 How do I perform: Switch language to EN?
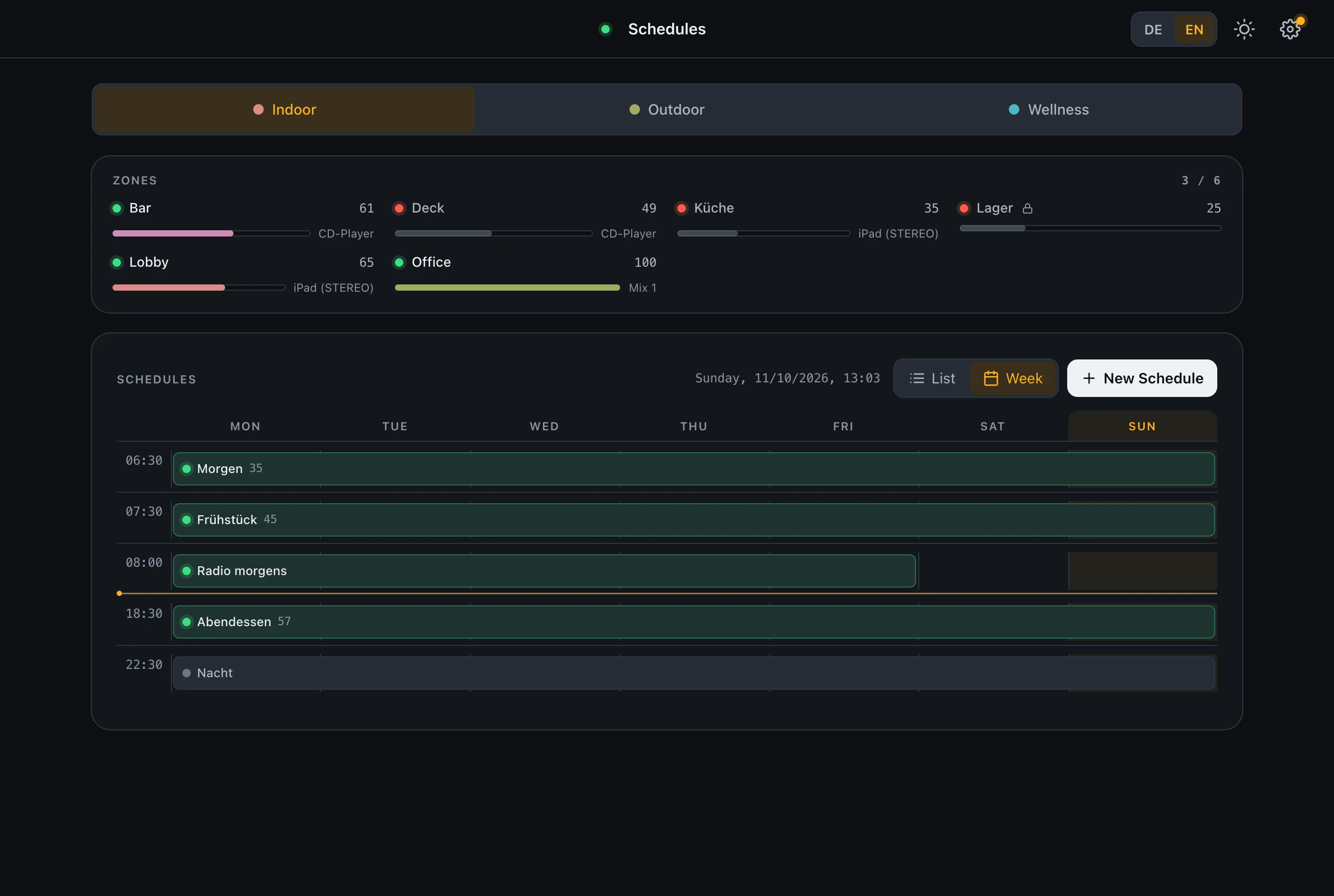click(x=1194, y=29)
